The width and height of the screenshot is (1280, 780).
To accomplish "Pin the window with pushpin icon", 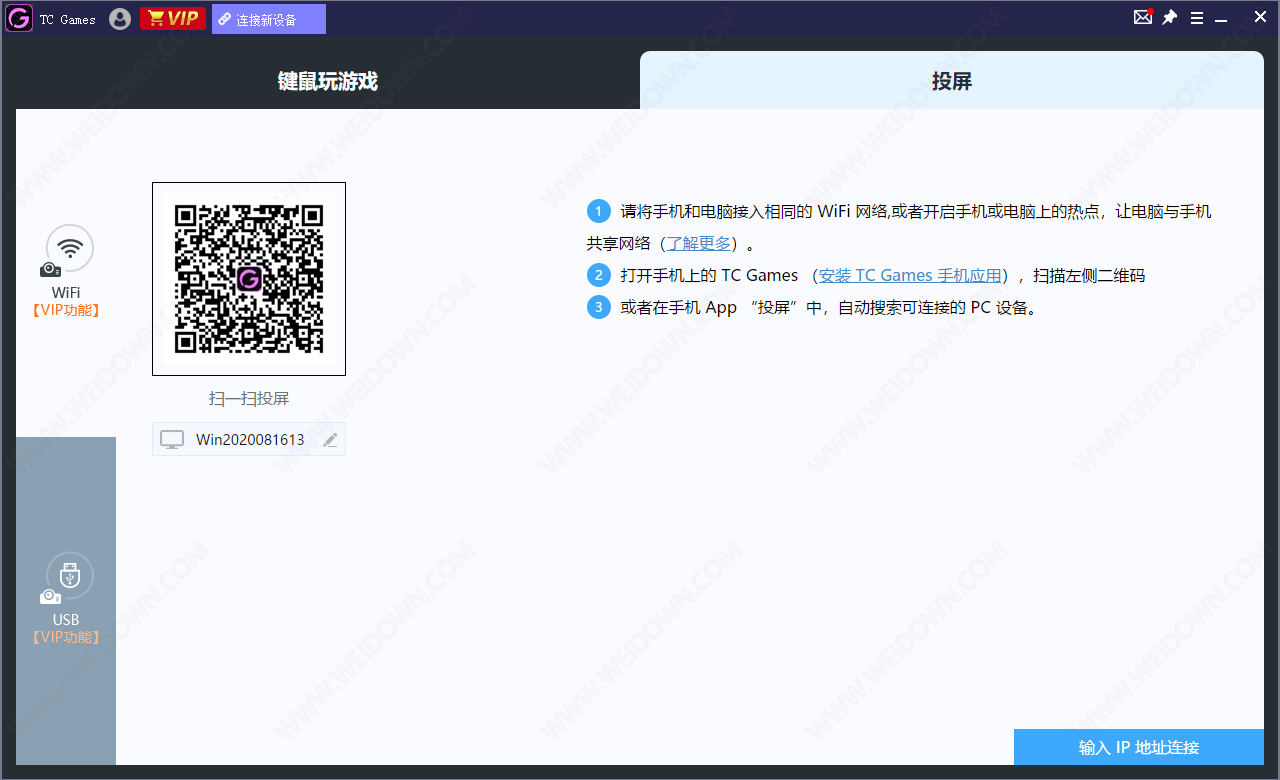I will point(1170,18).
